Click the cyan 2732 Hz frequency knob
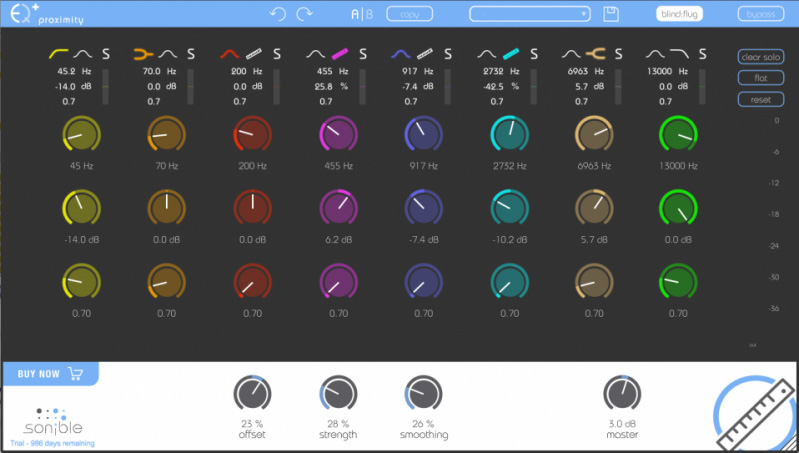 [510, 135]
